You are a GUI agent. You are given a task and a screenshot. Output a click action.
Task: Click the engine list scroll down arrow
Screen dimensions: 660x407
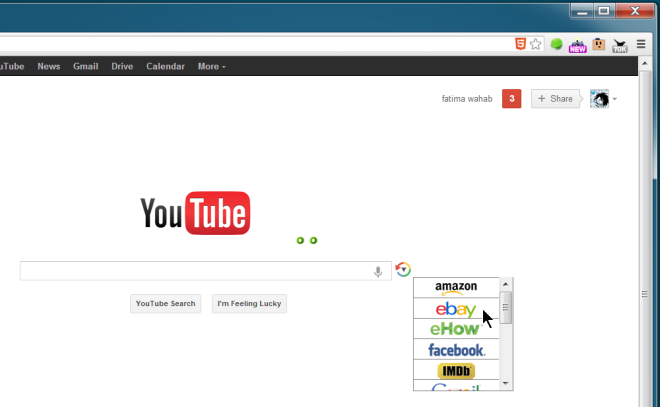pos(506,383)
